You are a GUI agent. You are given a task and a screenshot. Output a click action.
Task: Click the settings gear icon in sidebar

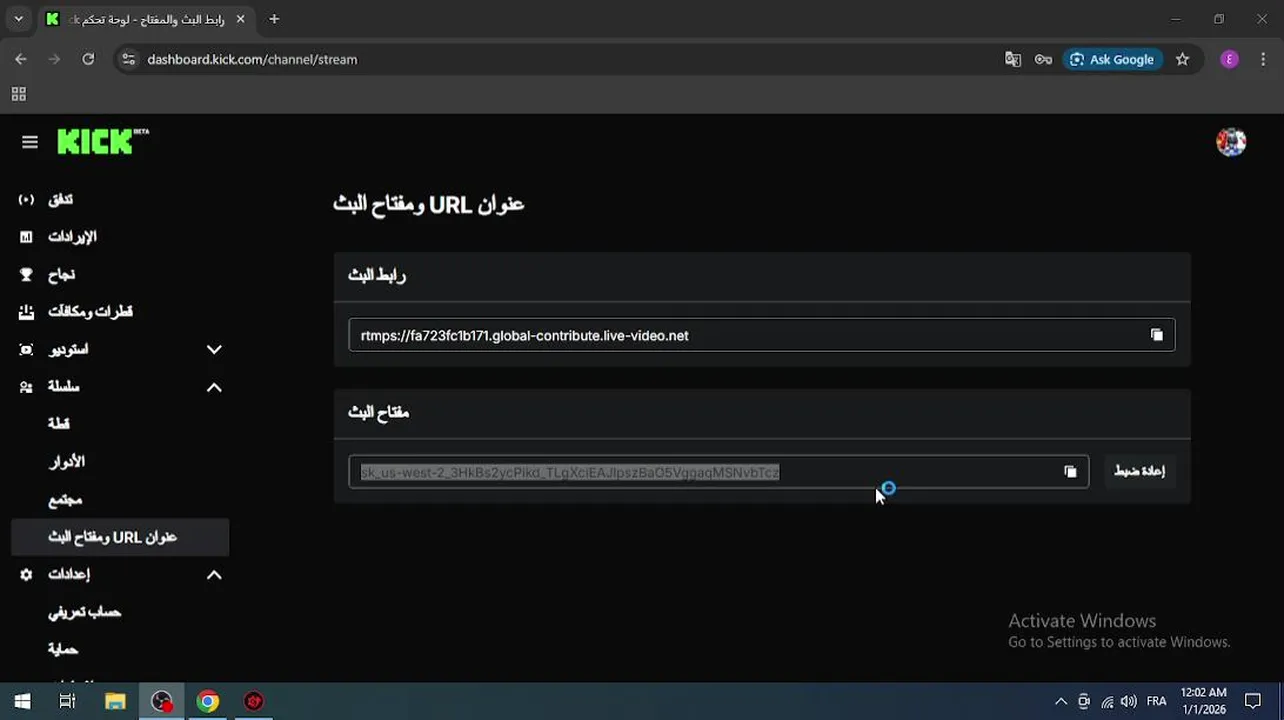coord(26,575)
